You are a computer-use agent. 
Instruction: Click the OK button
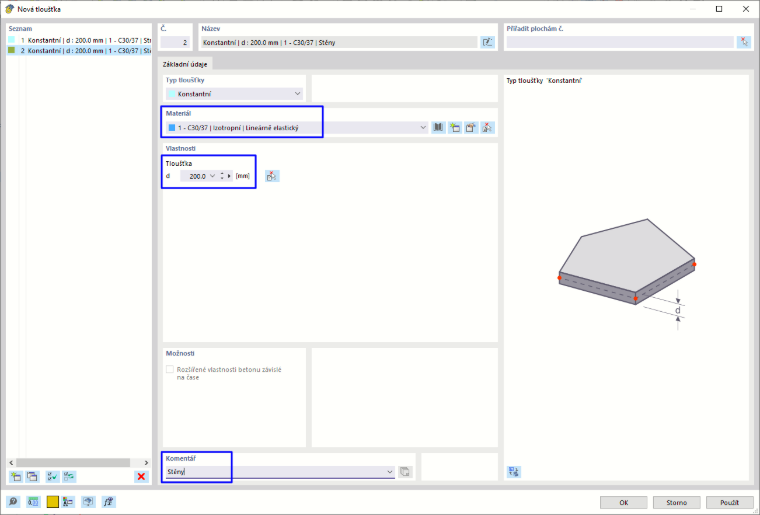pos(624,502)
